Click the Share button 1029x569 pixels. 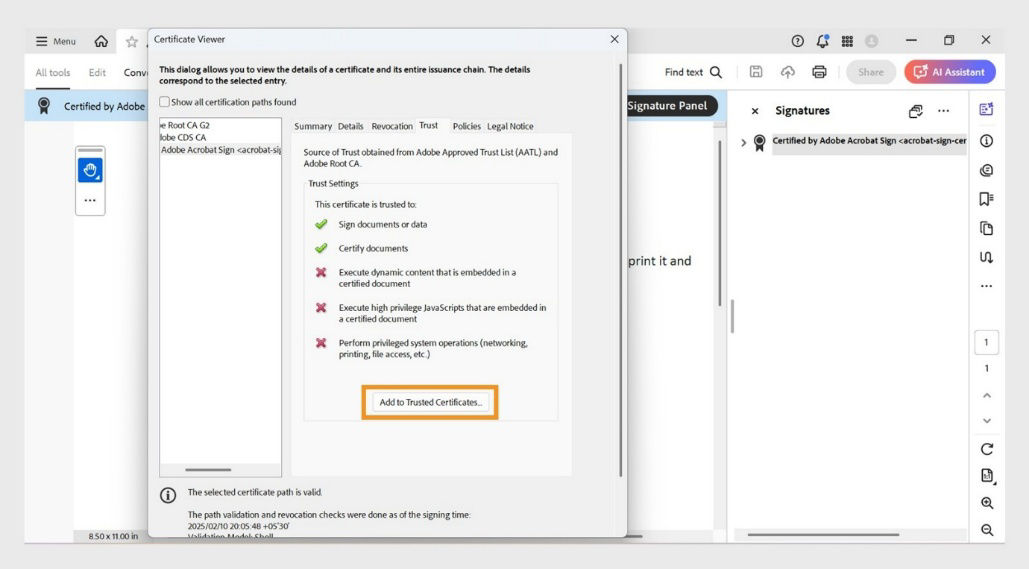(871, 72)
